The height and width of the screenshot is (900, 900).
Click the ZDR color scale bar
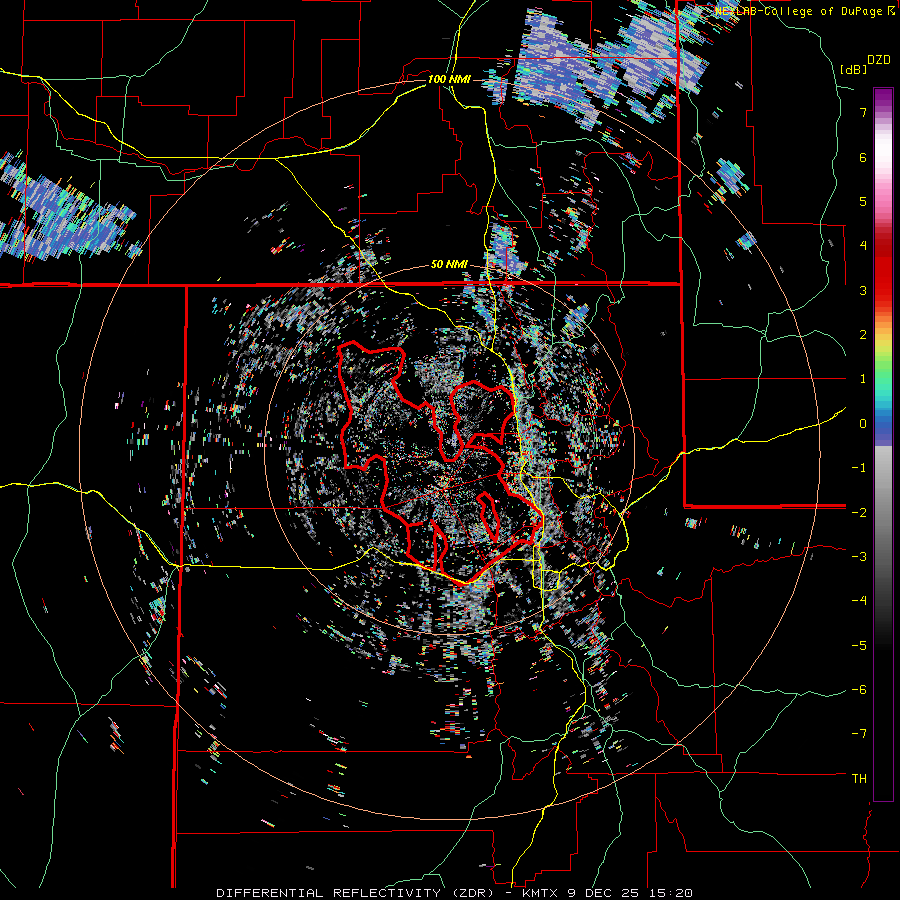pyautogui.click(x=883, y=444)
